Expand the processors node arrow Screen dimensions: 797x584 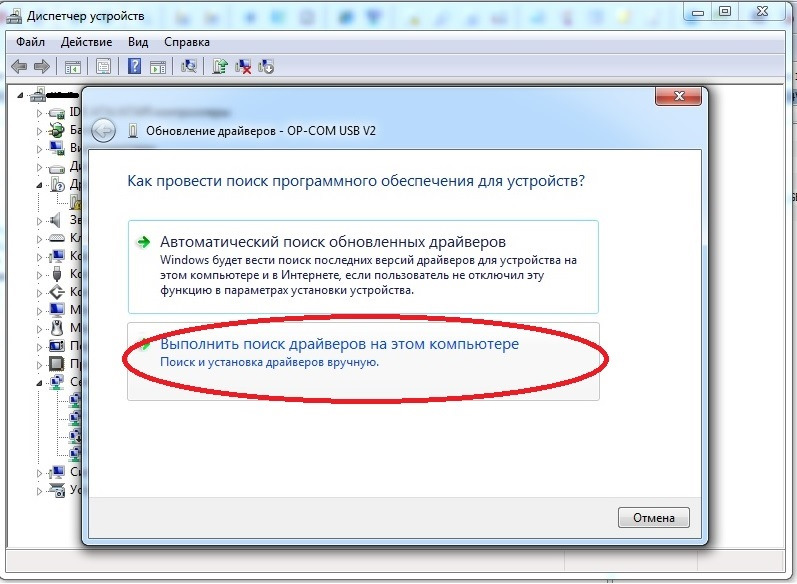pos(39,365)
